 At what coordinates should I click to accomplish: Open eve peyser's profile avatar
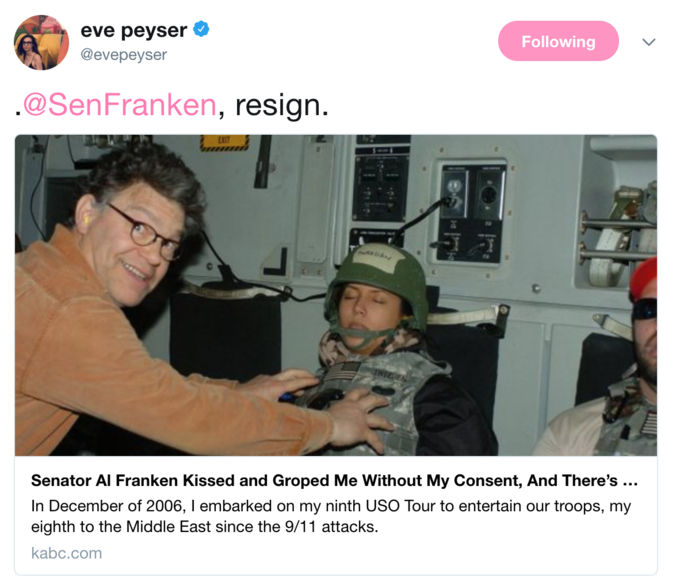click(x=41, y=42)
